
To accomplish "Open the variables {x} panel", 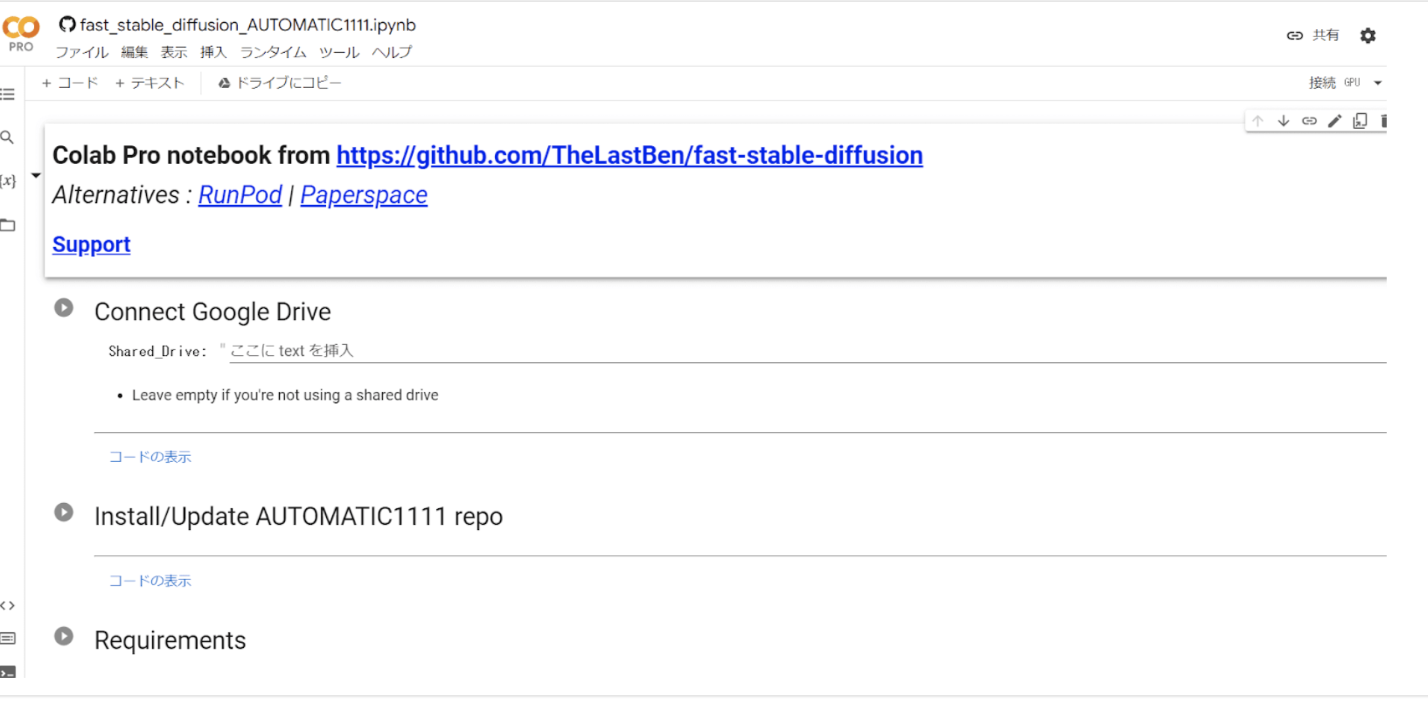I will [x=8, y=181].
